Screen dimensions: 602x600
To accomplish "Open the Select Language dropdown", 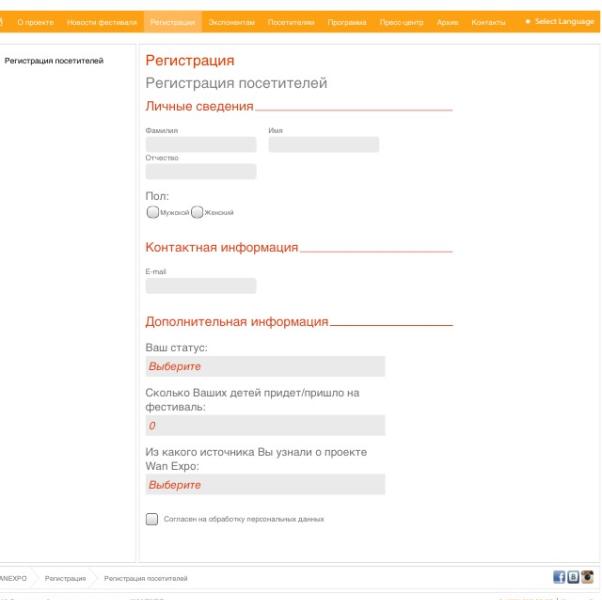I will (559, 22).
